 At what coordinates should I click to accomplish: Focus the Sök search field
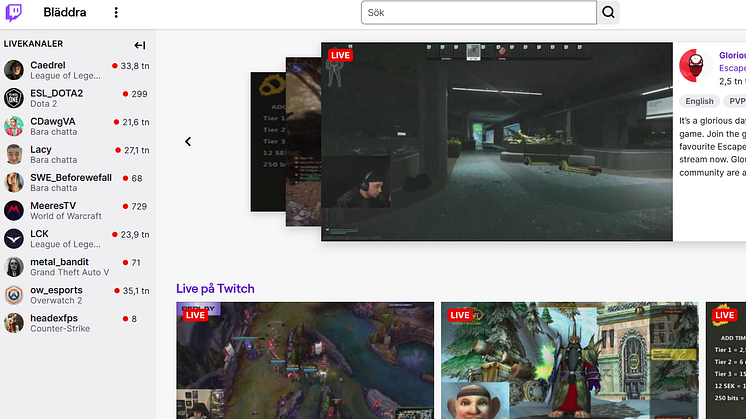pos(479,12)
